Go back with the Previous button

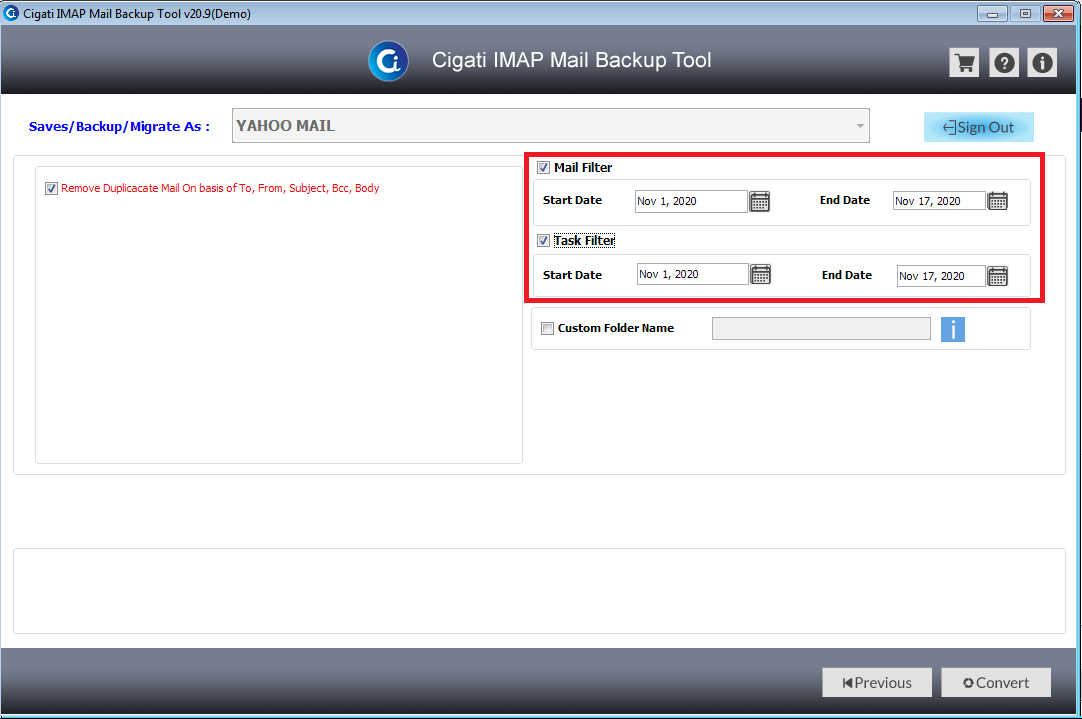877,682
